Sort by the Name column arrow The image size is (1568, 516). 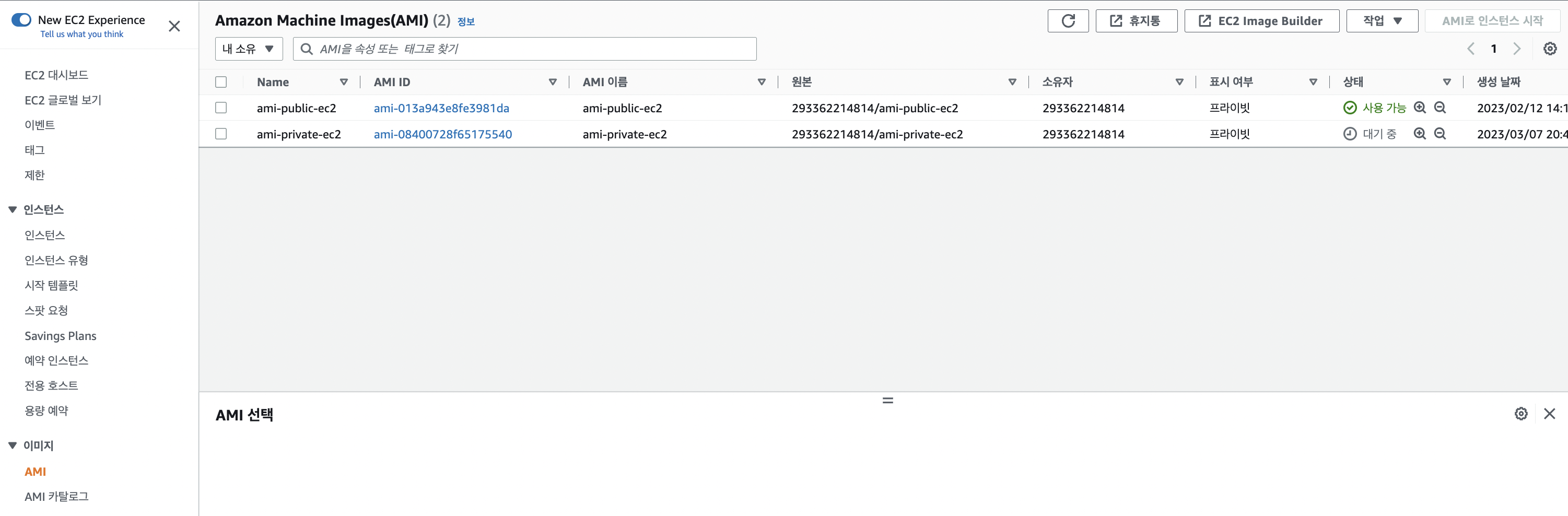tap(344, 82)
